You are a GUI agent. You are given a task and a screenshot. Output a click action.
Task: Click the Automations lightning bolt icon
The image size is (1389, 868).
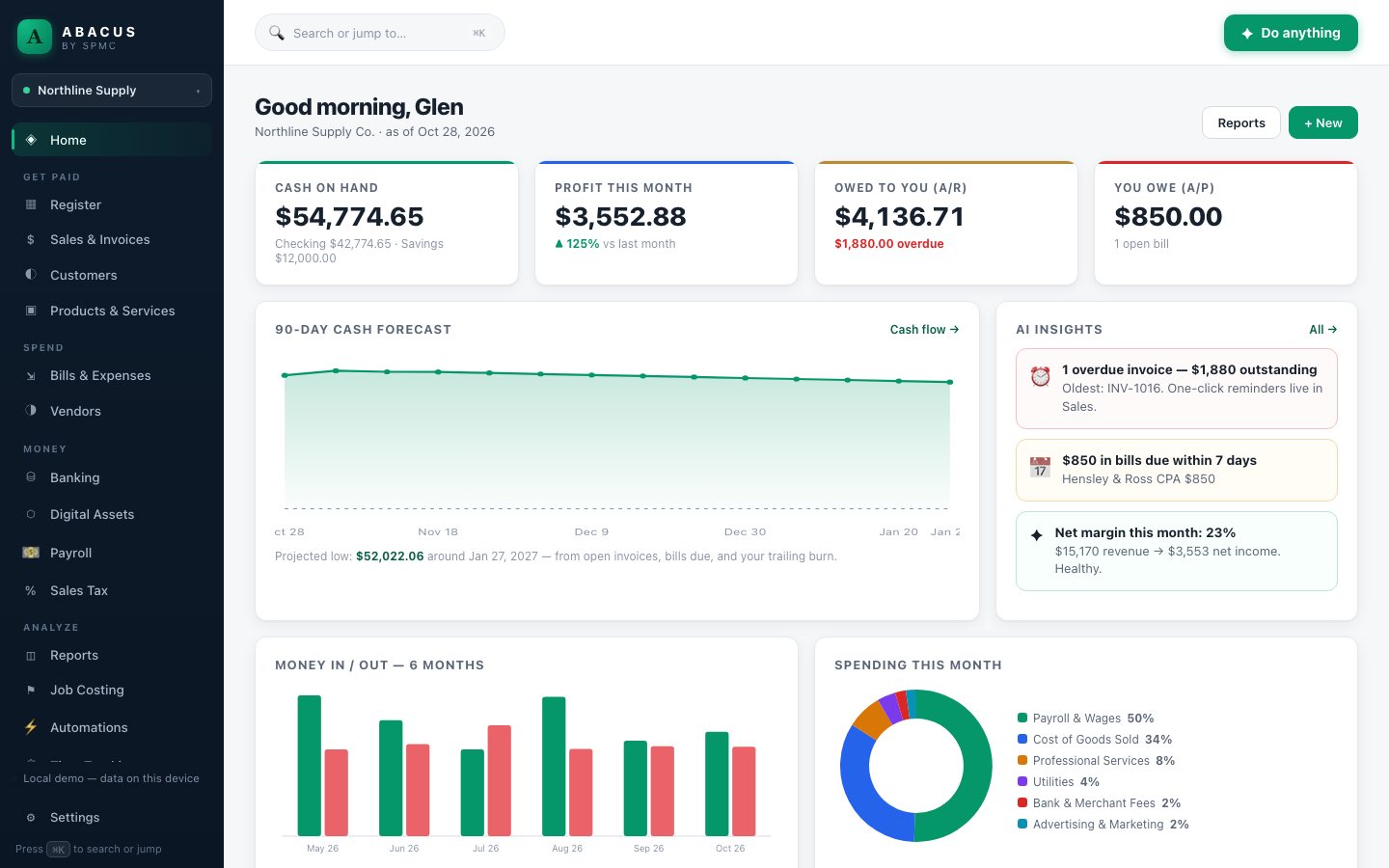[x=31, y=727]
